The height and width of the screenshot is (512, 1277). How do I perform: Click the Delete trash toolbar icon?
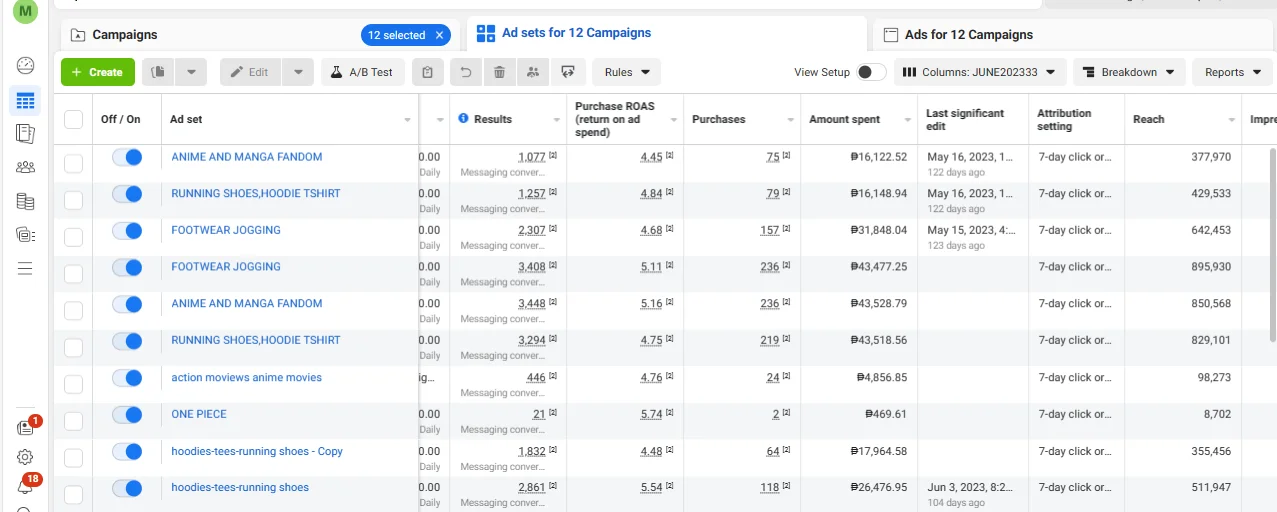[x=499, y=72]
